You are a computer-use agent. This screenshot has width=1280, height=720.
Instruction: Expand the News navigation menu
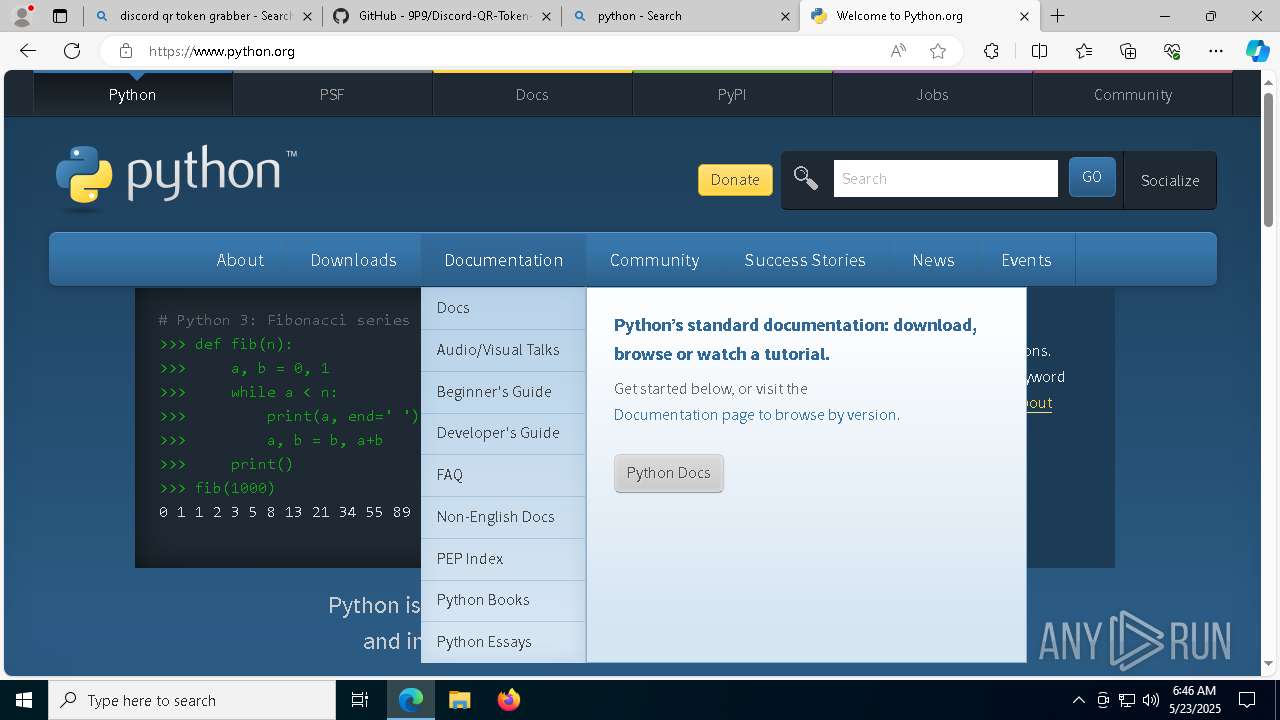tap(933, 260)
